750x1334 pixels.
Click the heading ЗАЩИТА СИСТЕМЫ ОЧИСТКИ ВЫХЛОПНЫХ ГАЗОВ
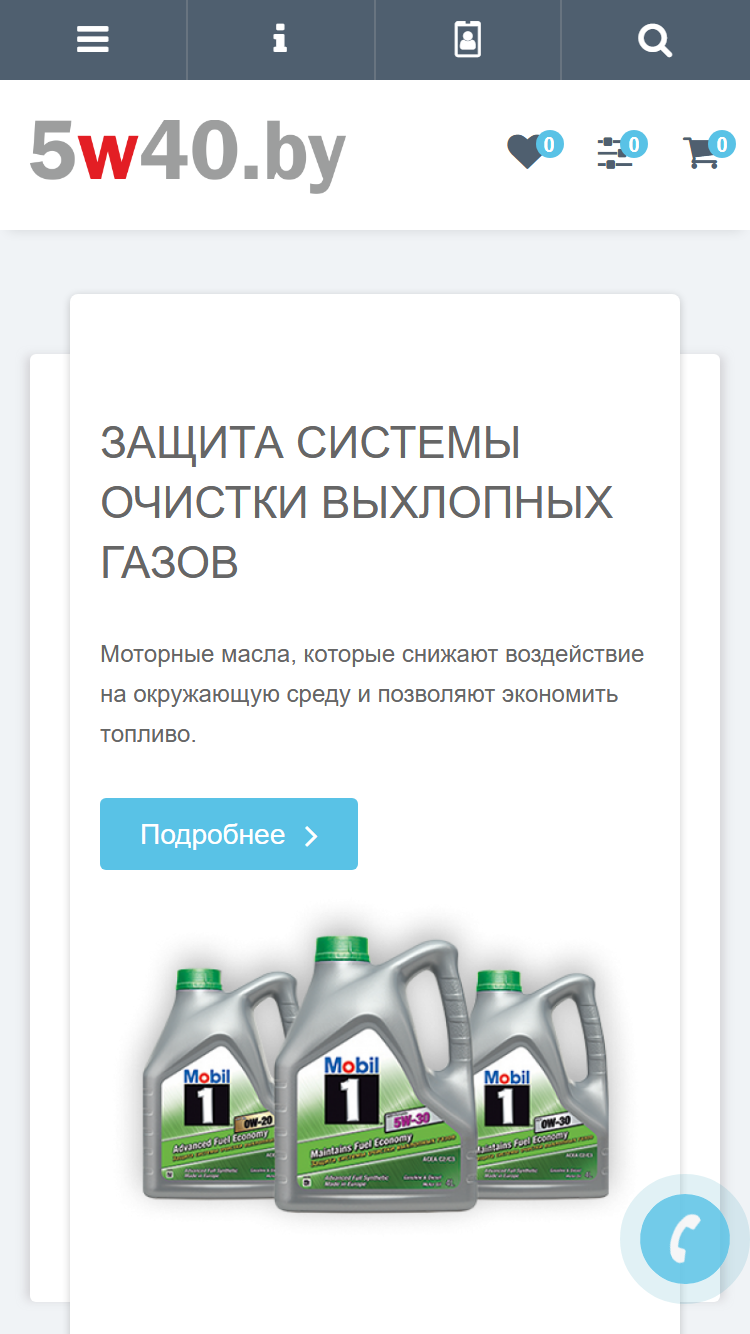point(357,503)
